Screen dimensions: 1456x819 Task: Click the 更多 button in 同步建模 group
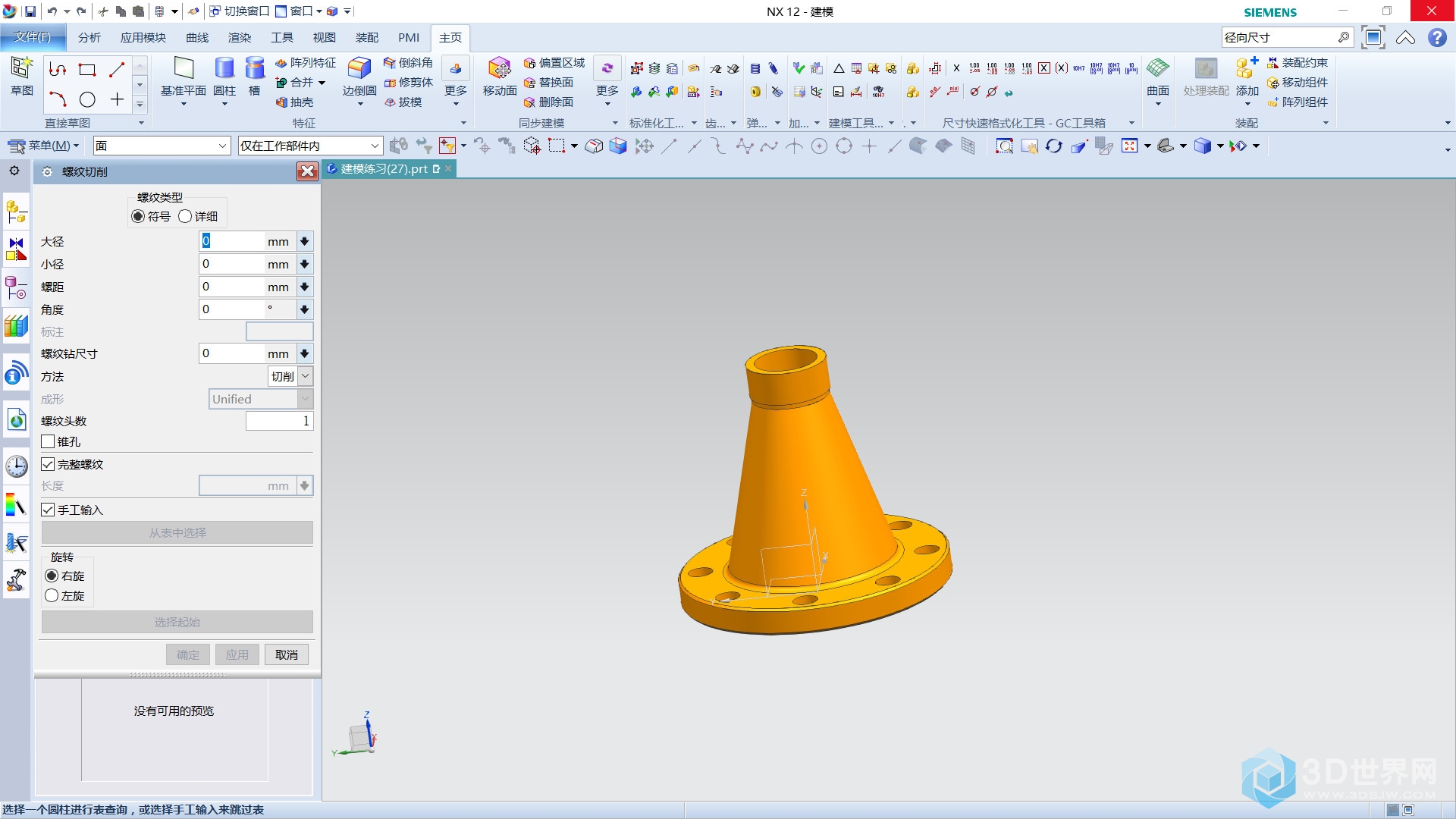[x=607, y=81]
